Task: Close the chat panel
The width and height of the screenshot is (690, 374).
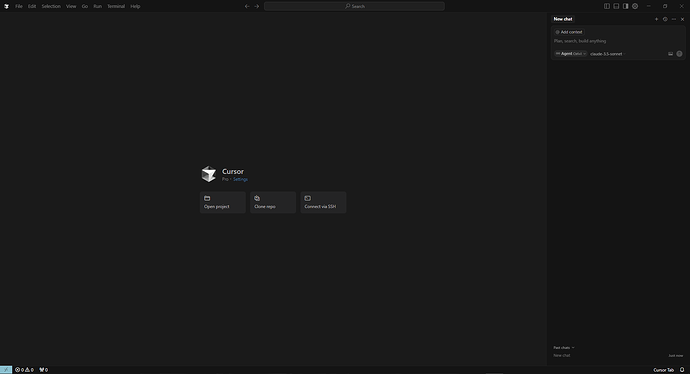Action: [683, 19]
